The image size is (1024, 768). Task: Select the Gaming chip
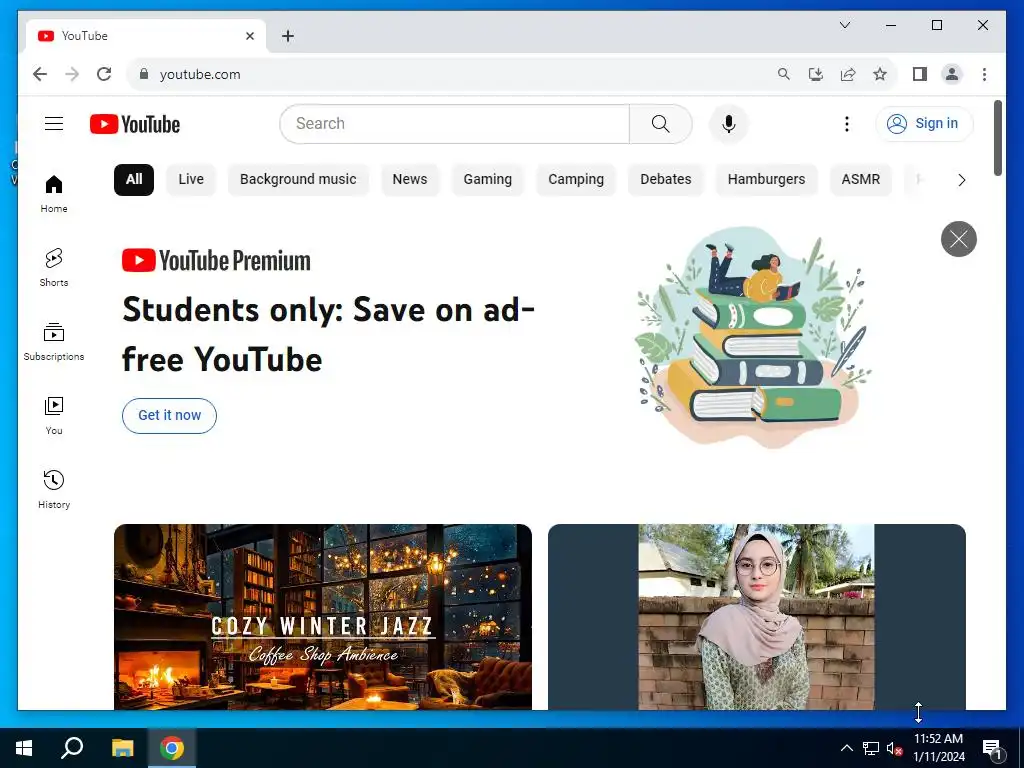[x=487, y=180]
